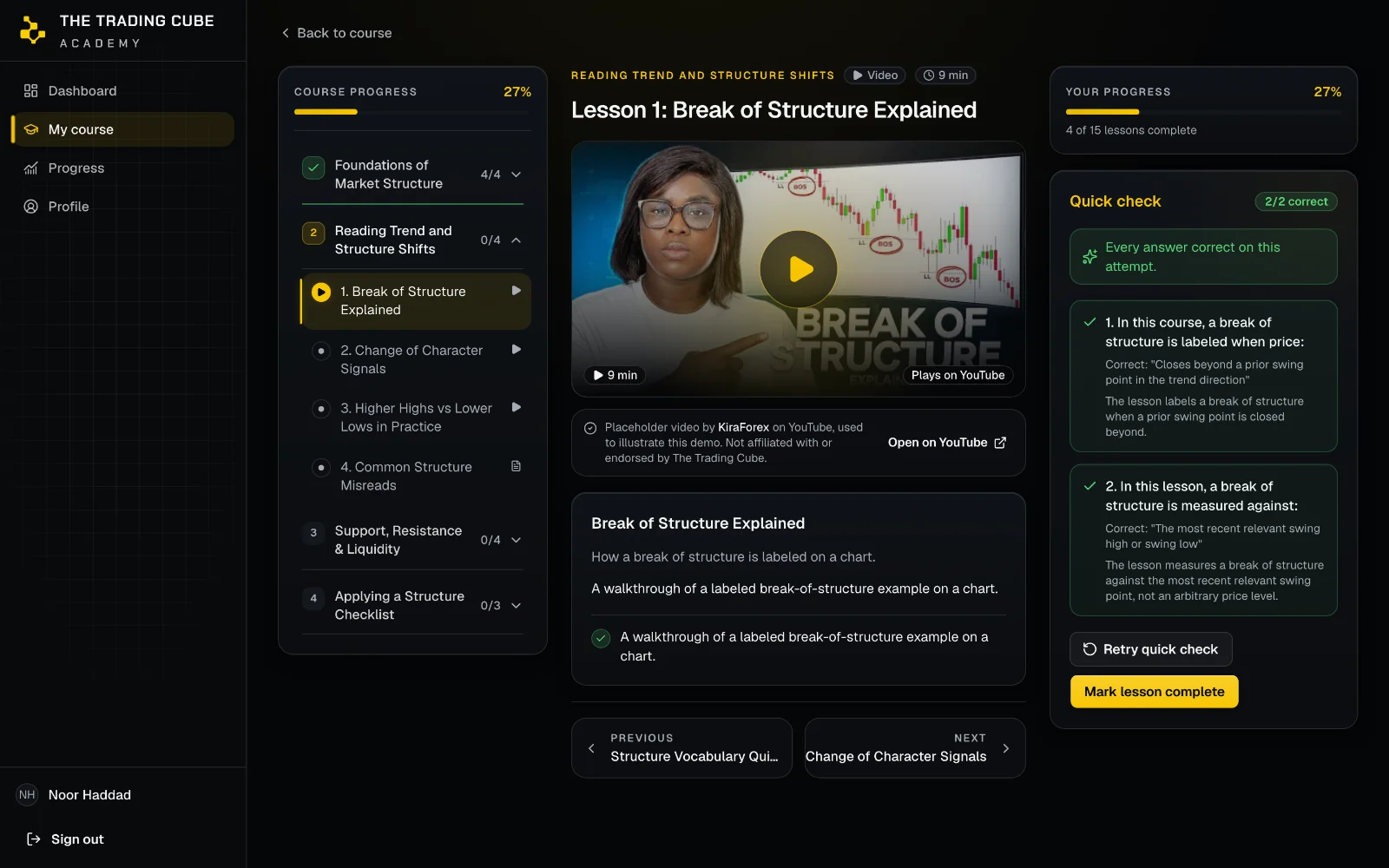Click status circle of Common Structure Misreads

tap(321, 467)
